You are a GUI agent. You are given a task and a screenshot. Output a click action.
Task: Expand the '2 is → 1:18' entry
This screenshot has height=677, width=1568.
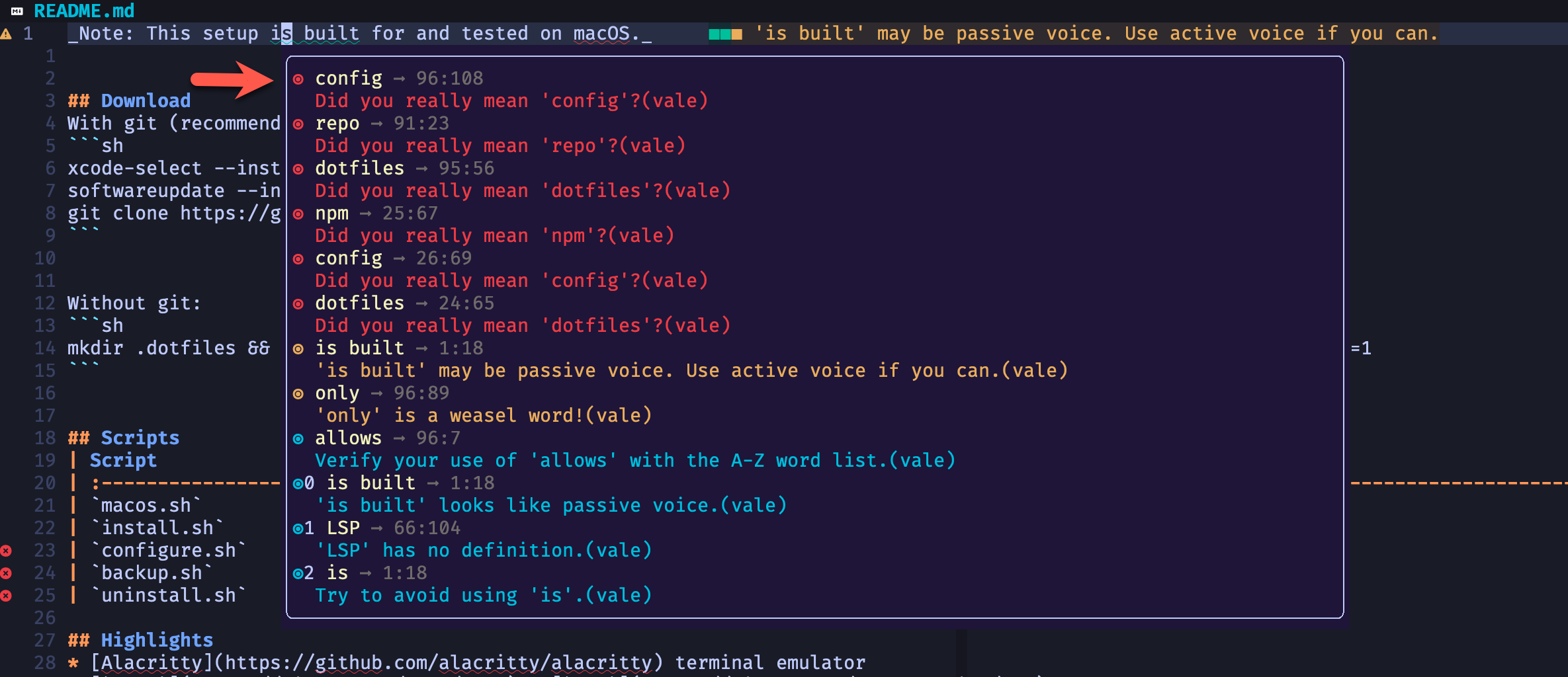pyautogui.click(x=298, y=573)
